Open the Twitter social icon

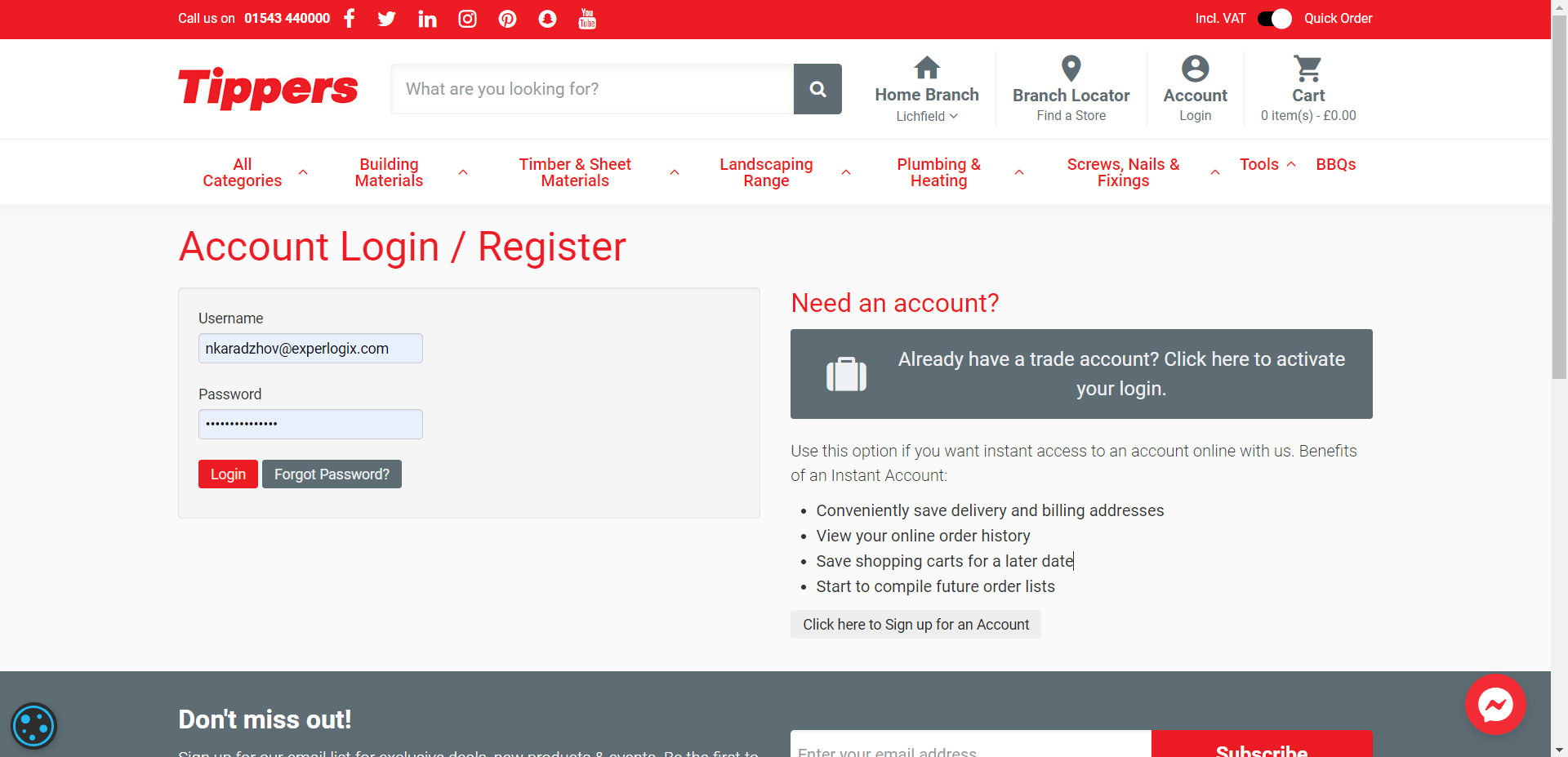tap(387, 19)
